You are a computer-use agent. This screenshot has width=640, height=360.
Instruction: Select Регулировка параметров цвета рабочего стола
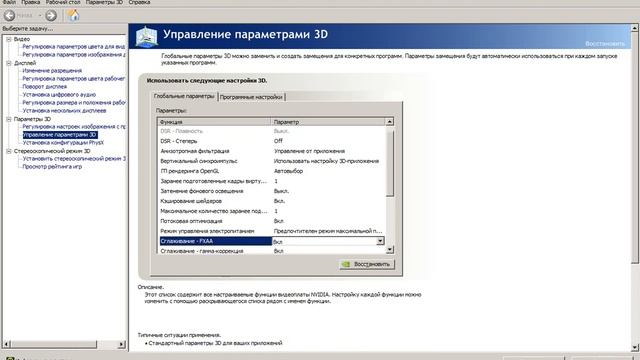click(73, 79)
